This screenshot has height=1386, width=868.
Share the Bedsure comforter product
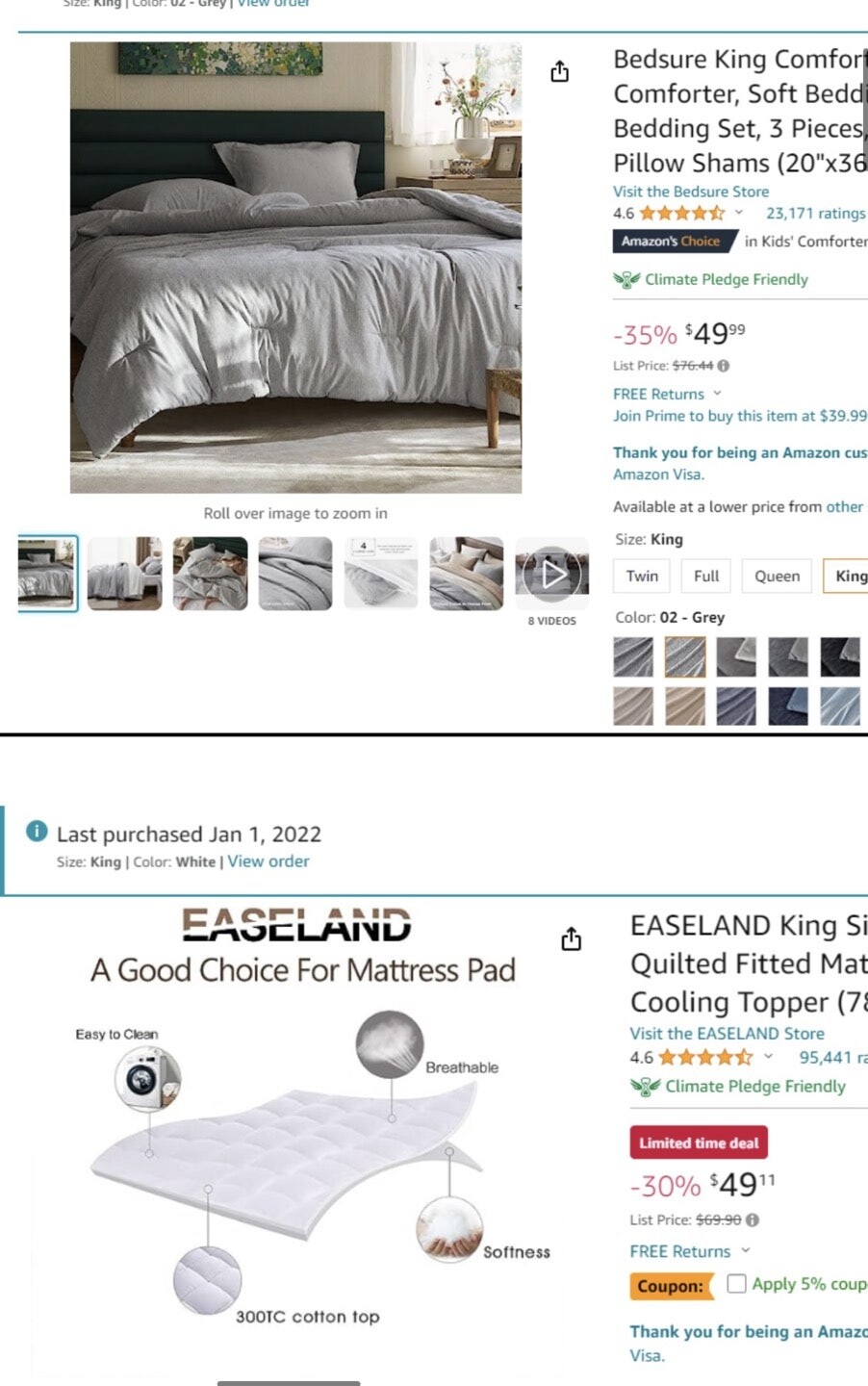(559, 72)
